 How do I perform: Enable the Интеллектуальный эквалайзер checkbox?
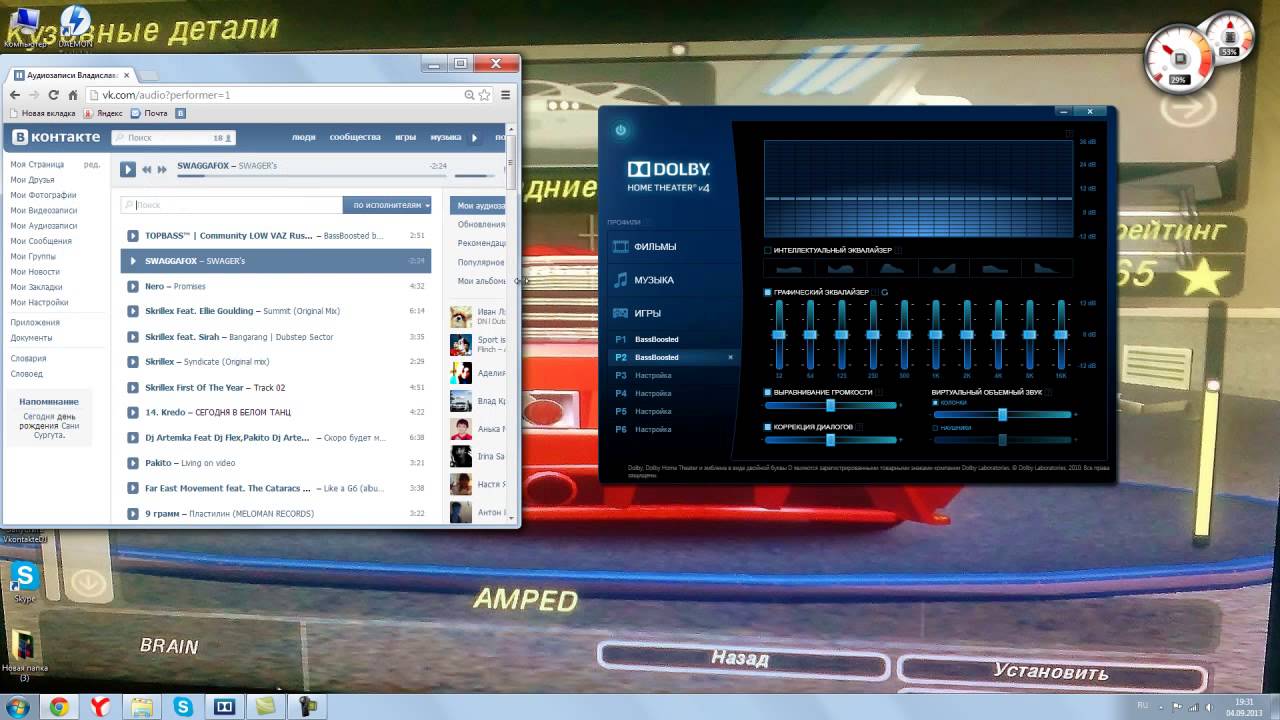point(768,250)
